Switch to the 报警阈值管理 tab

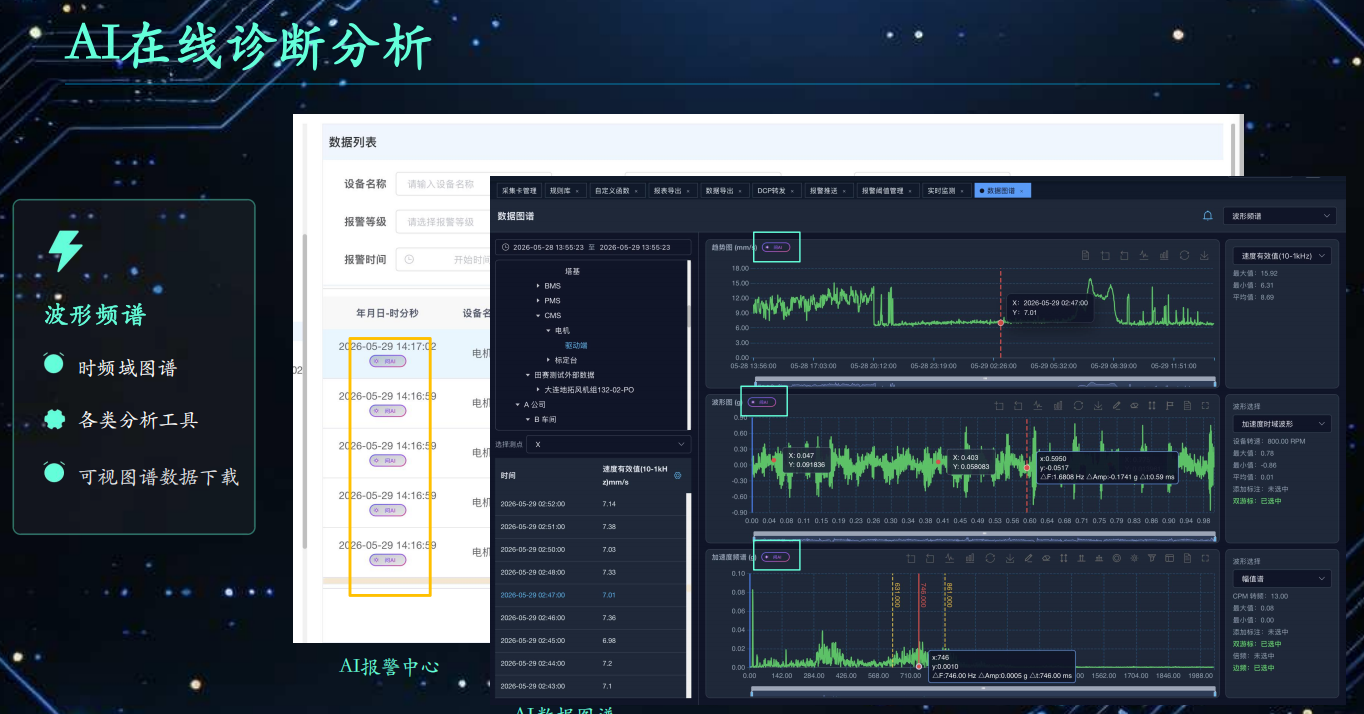(x=886, y=190)
